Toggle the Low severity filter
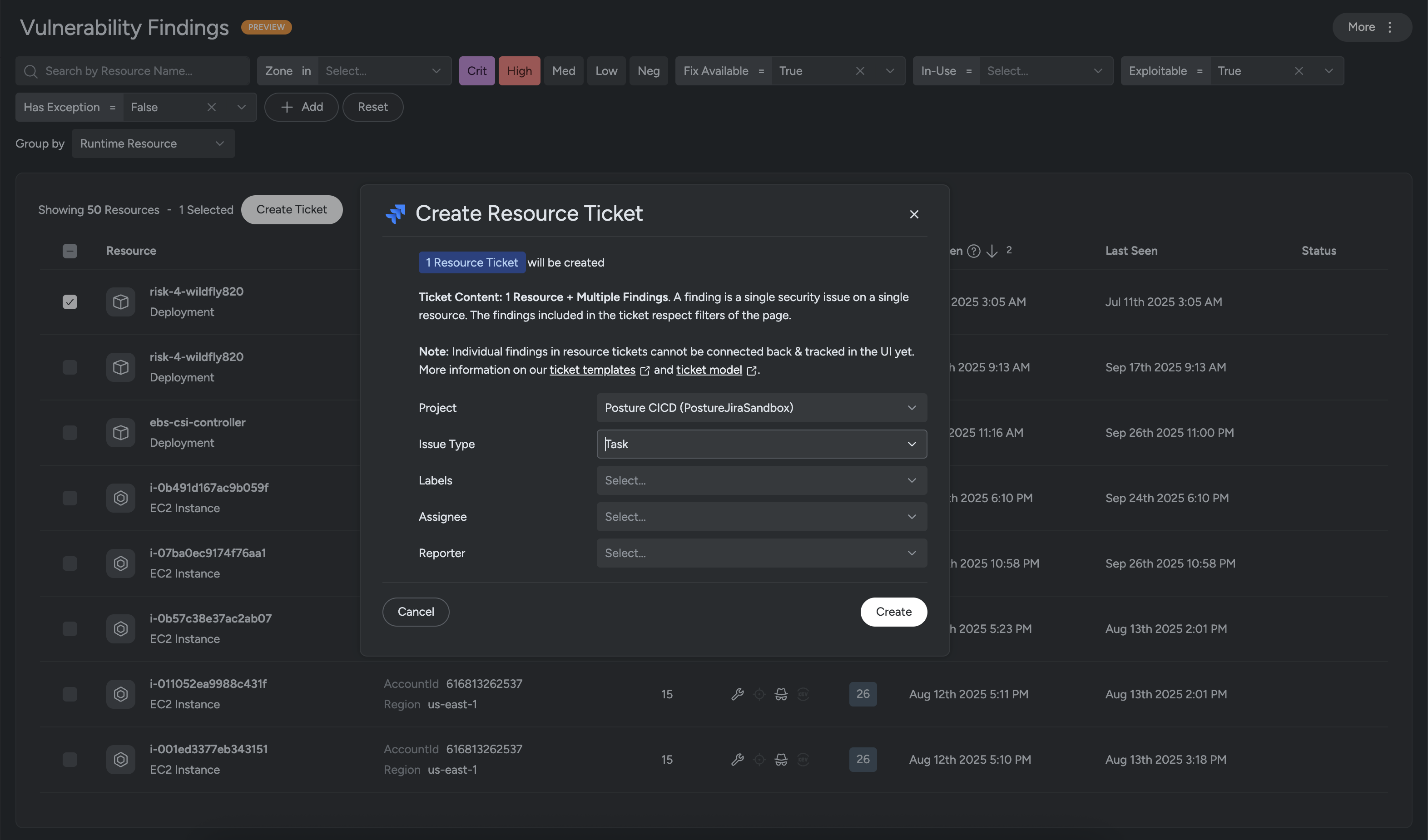The height and width of the screenshot is (840, 1428). (x=606, y=71)
